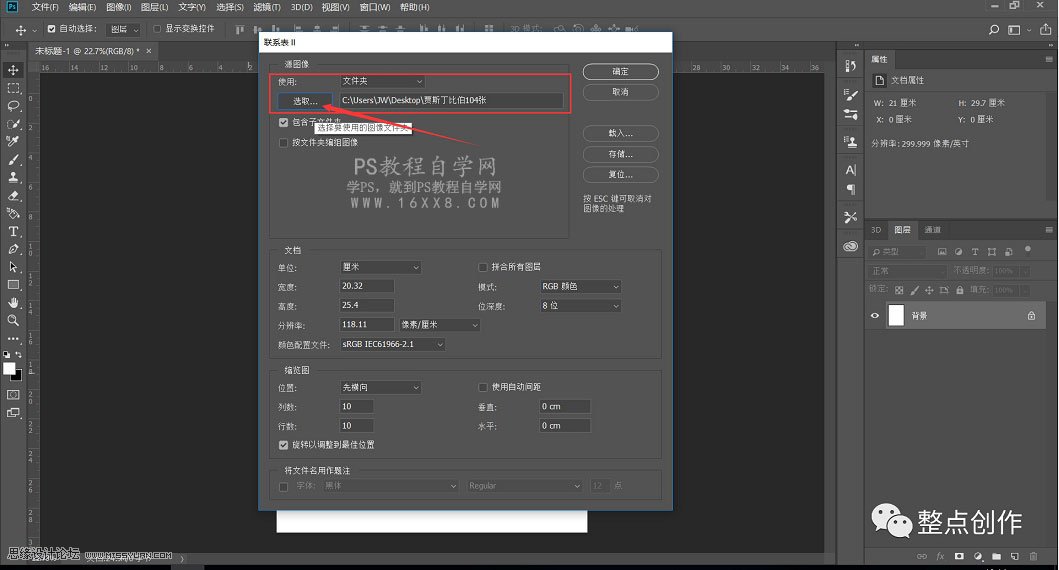This screenshot has width=1059, height=570.
Task: Click the 存储... button
Action: point(621,155)
